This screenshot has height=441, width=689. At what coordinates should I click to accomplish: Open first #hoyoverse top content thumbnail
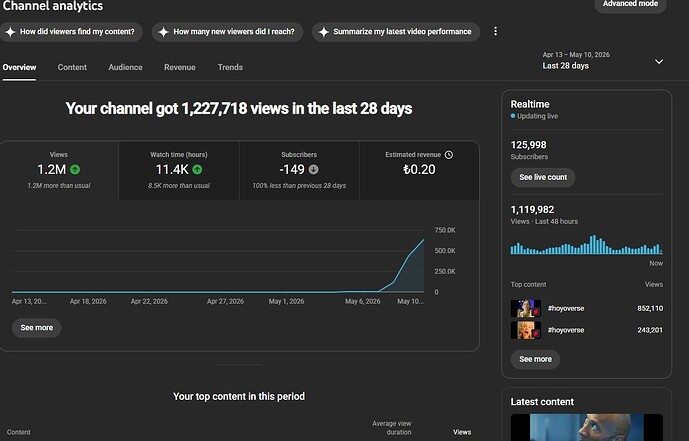526,308
